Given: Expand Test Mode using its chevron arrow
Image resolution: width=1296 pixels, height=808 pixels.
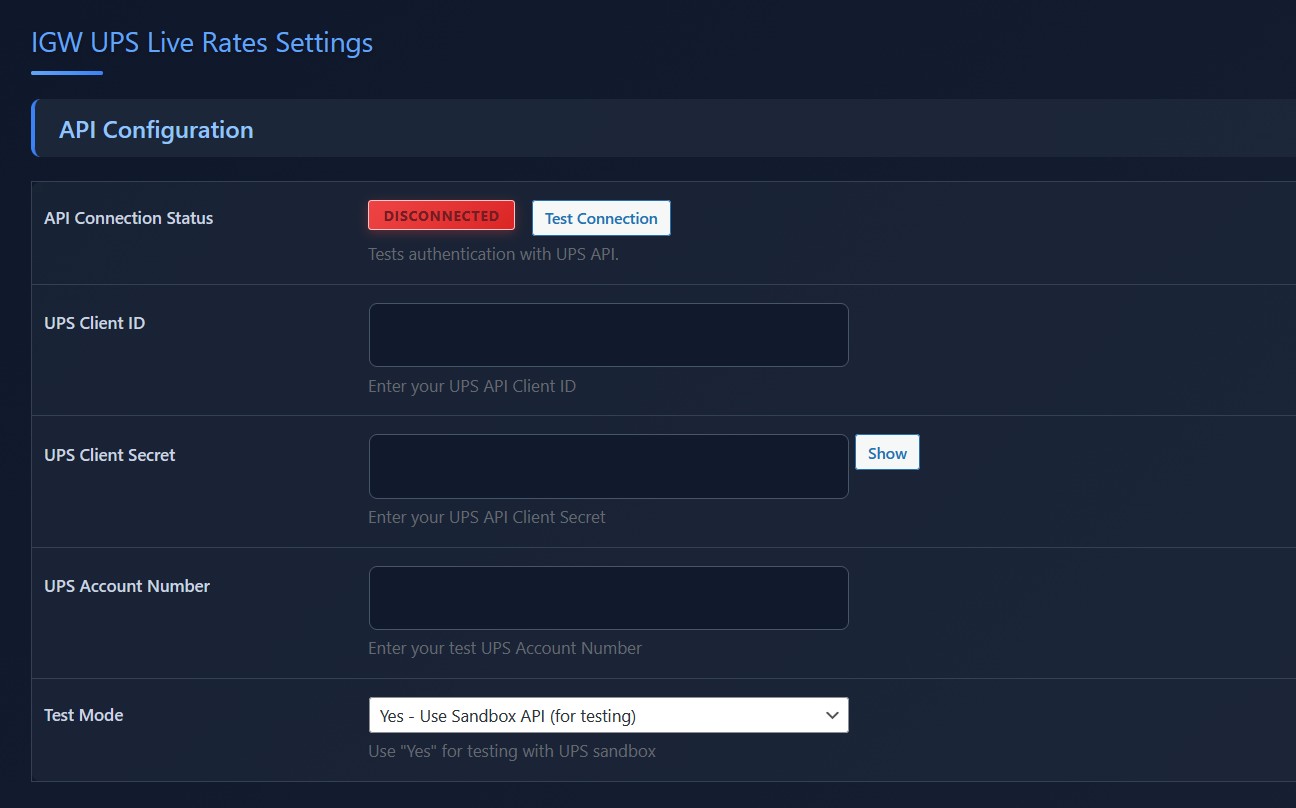Looking at the screenshot, I should (831, 715).
